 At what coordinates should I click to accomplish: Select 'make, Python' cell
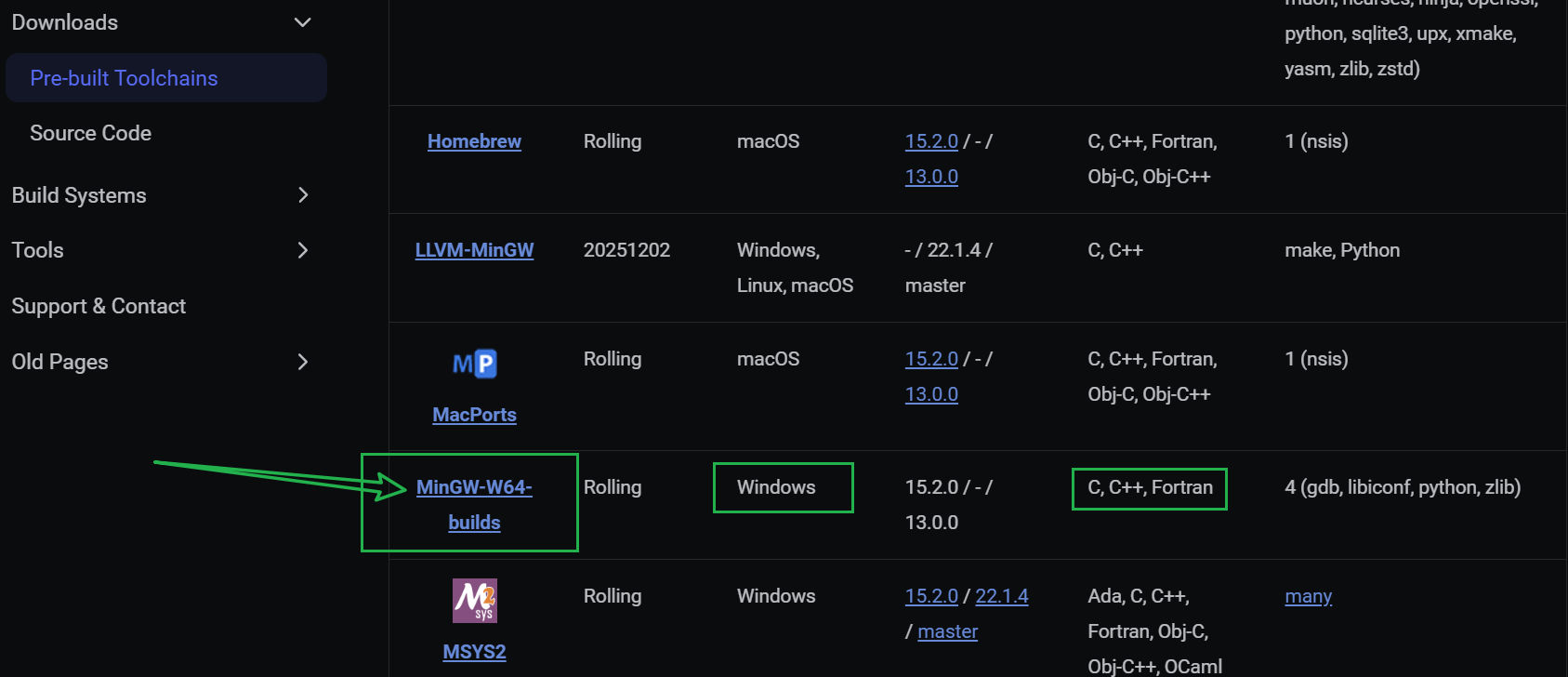1342,250
